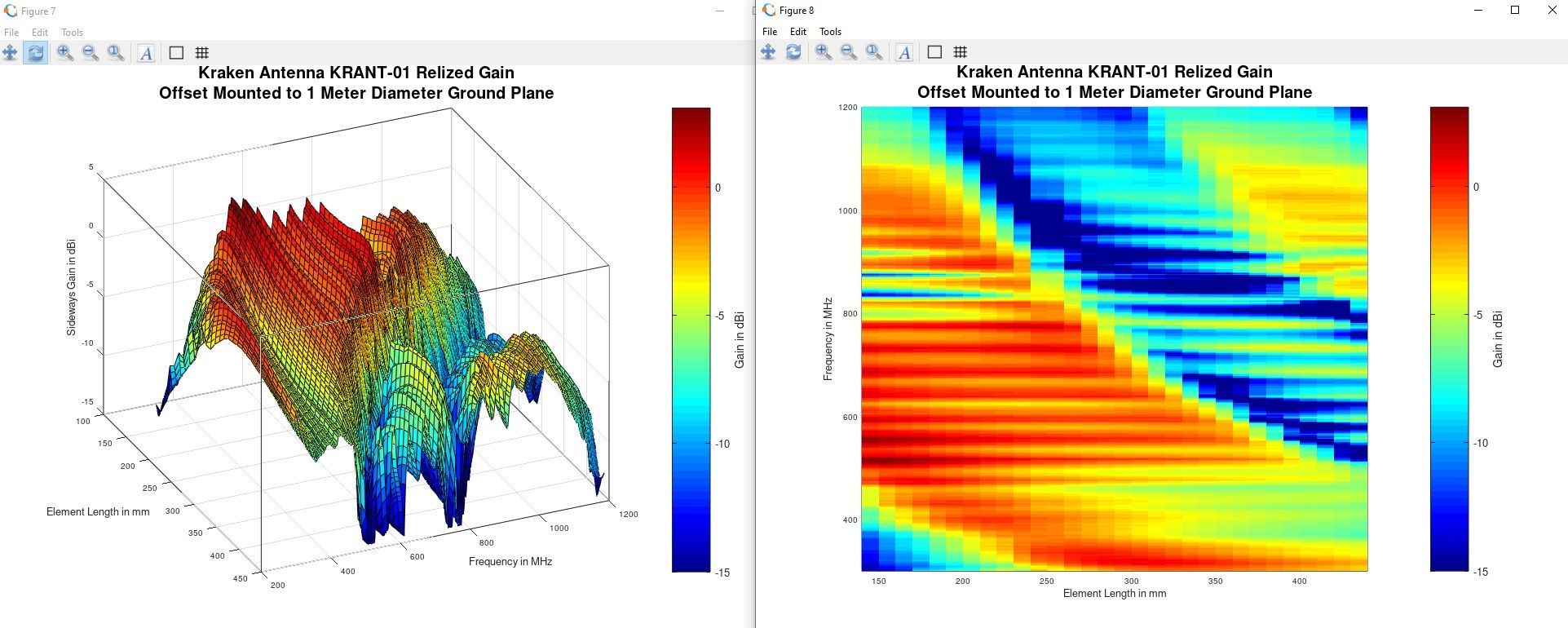Click the active Rotate tool in Figure 7
1568x628 pixels.
(x=36, y=53)
